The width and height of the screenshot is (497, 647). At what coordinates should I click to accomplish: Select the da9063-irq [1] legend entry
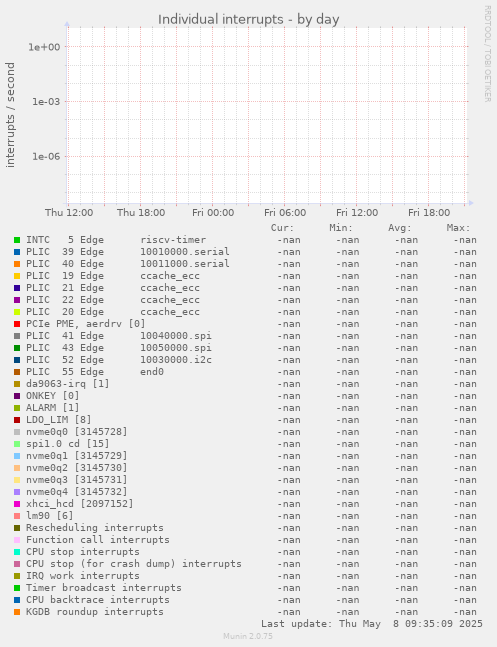point(68,384)
